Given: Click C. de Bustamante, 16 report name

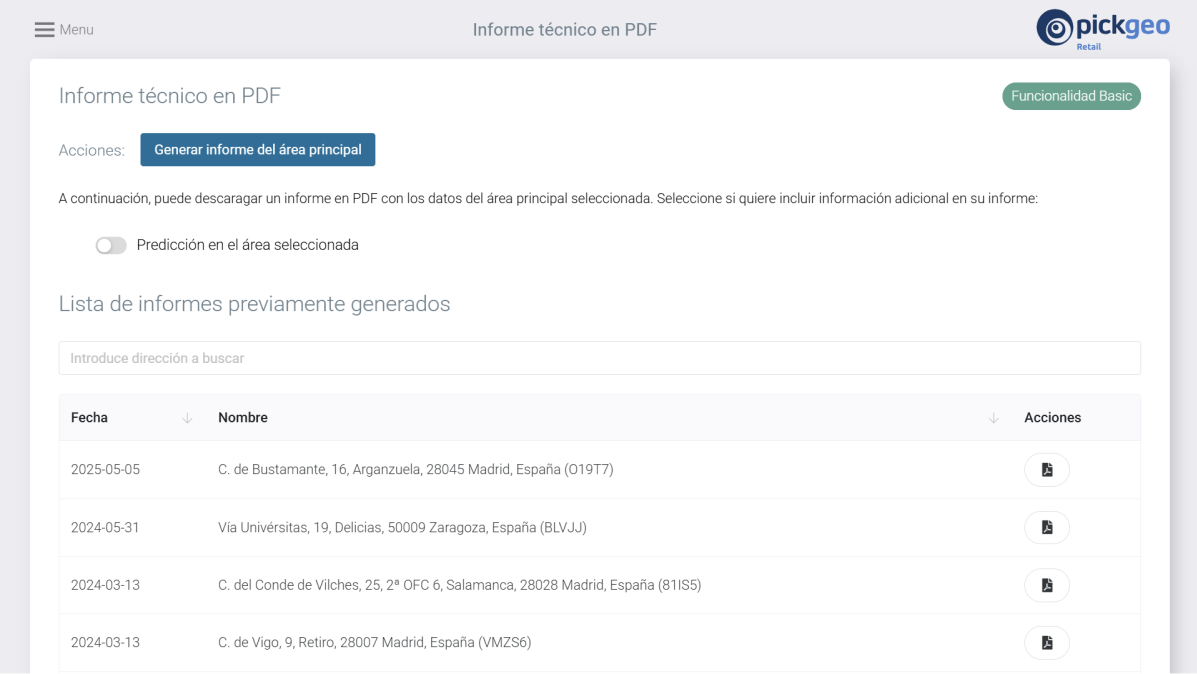Looking at the screenshot, I should (x=415, y=469).
